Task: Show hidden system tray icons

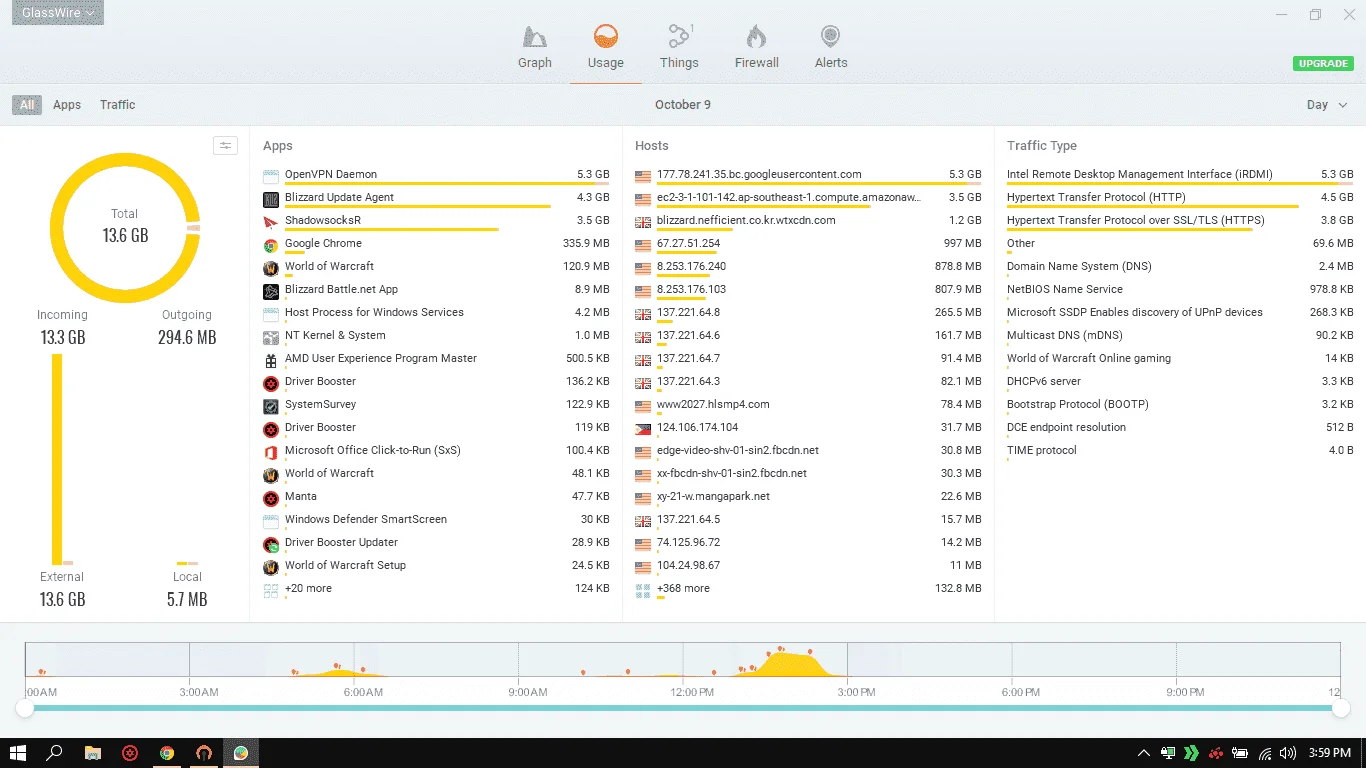Action: (x=1144, y=753)
